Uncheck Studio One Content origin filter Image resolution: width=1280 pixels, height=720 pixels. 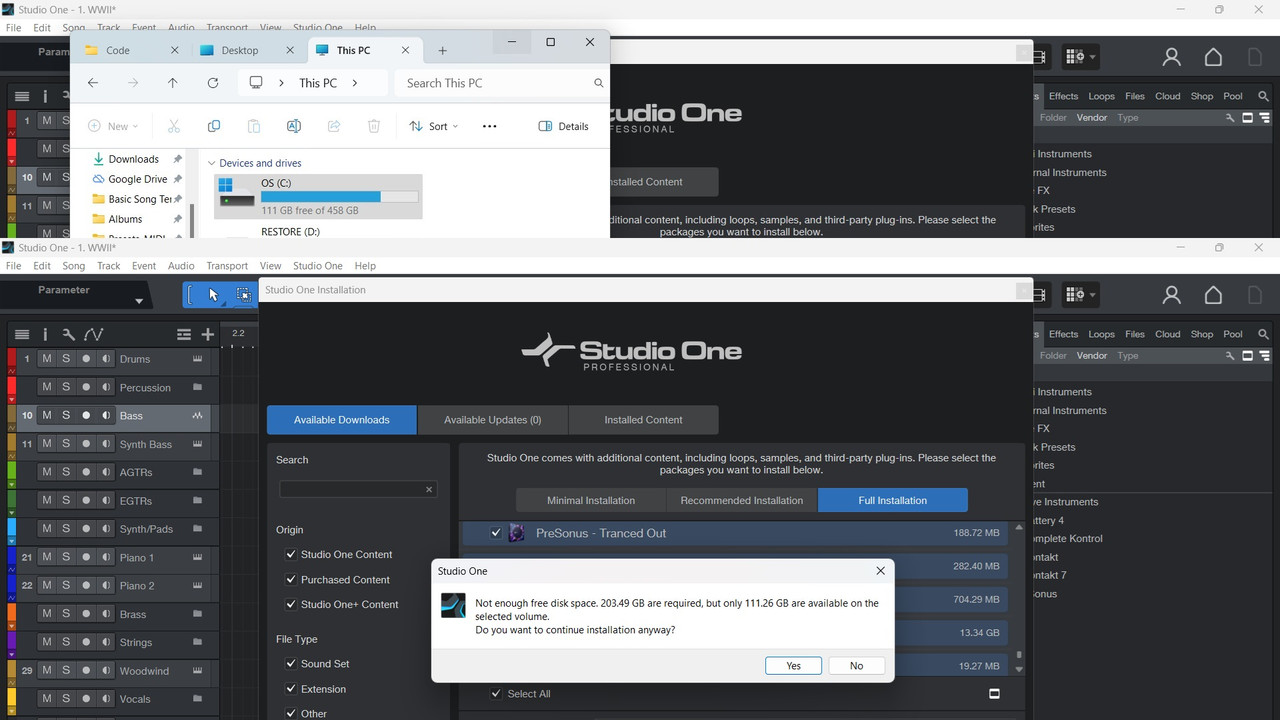tap(291, 554)
